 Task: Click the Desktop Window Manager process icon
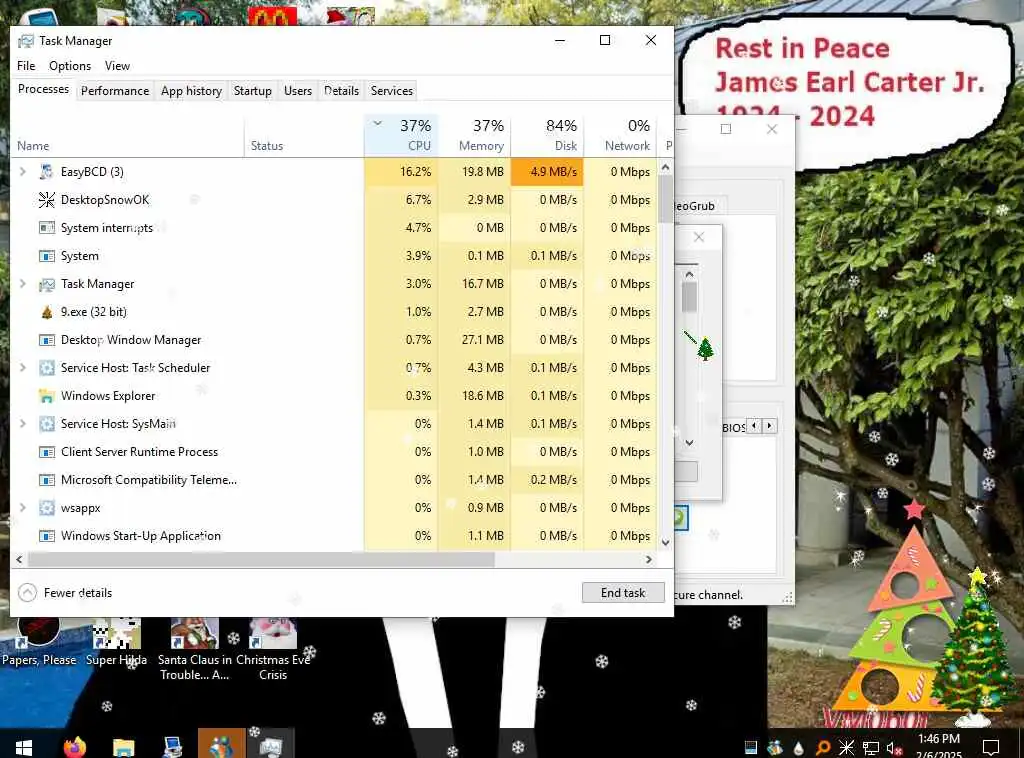pyautogui.click(x=46, y=340)
